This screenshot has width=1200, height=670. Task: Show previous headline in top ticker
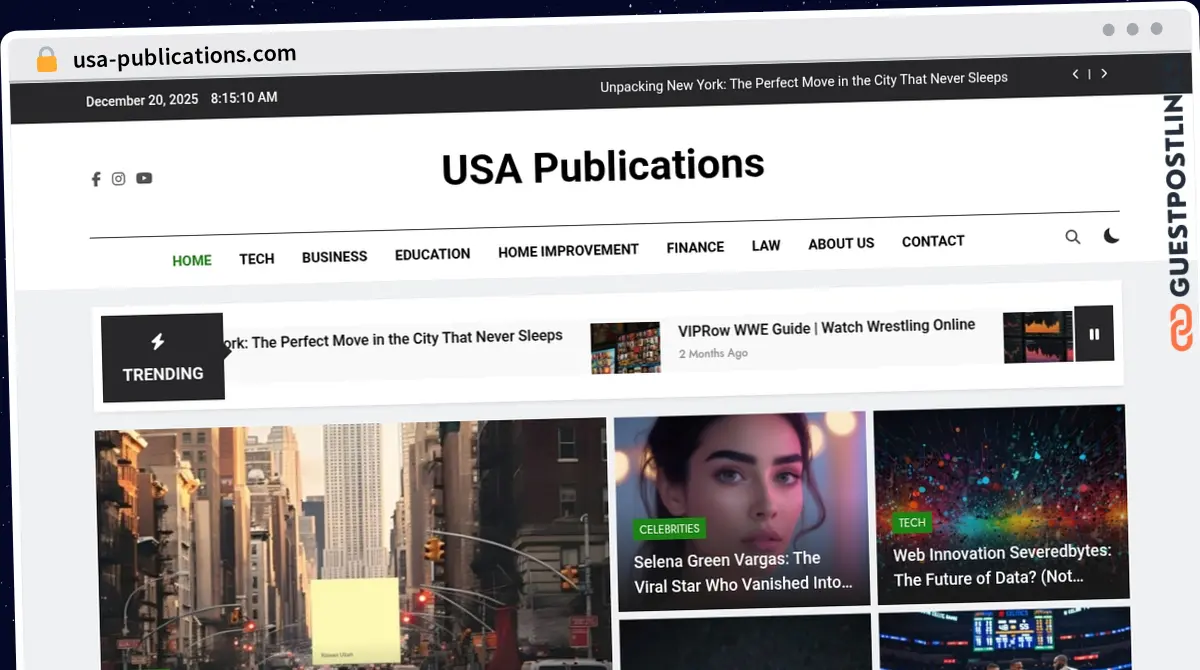(x=1075, y=74)
